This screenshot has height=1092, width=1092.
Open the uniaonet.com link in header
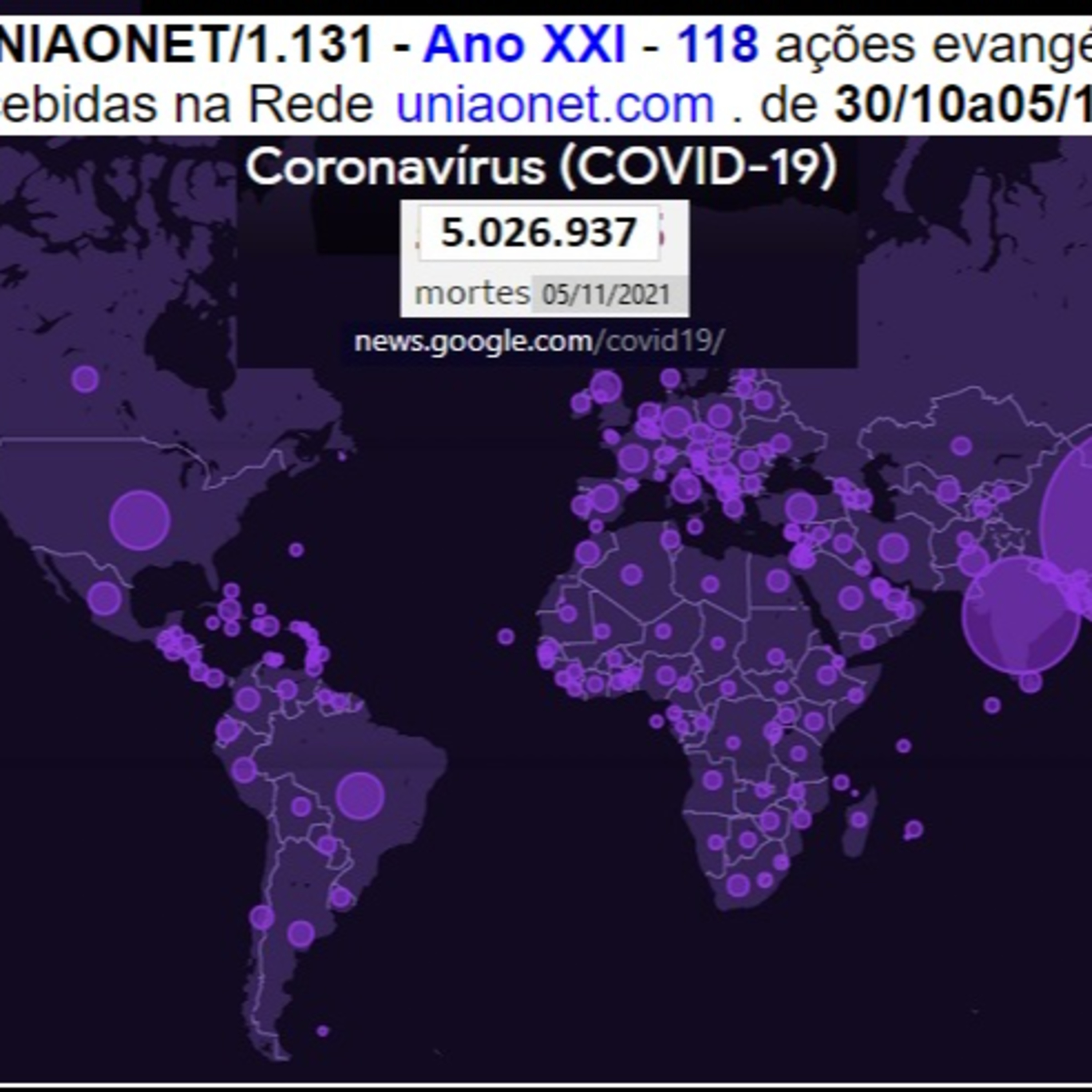click(555, 104)
